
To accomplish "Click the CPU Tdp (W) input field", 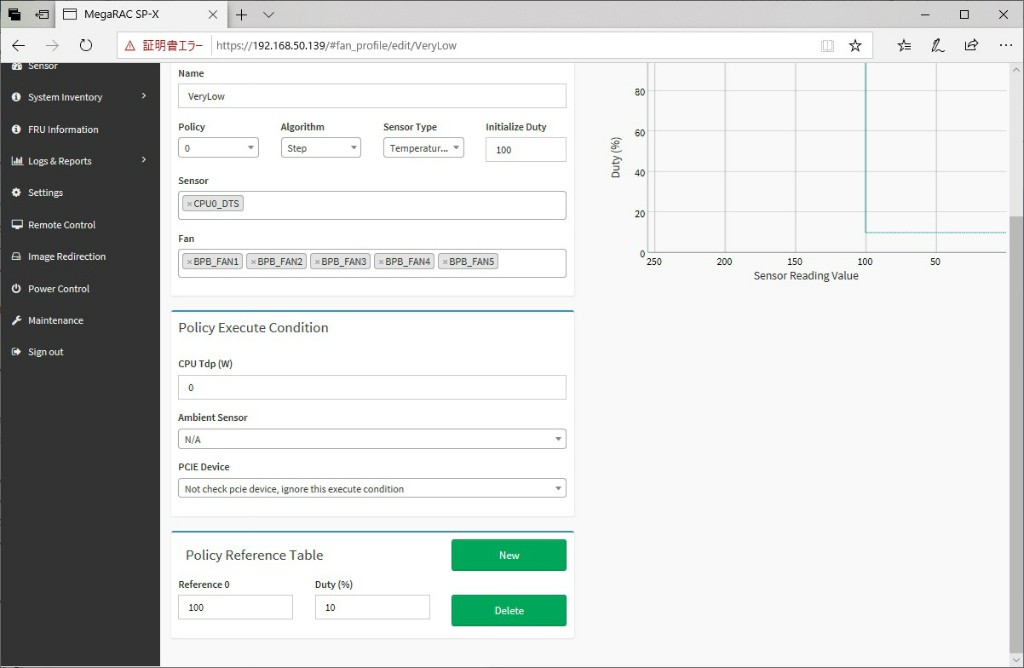I will [x=372, y=387].
